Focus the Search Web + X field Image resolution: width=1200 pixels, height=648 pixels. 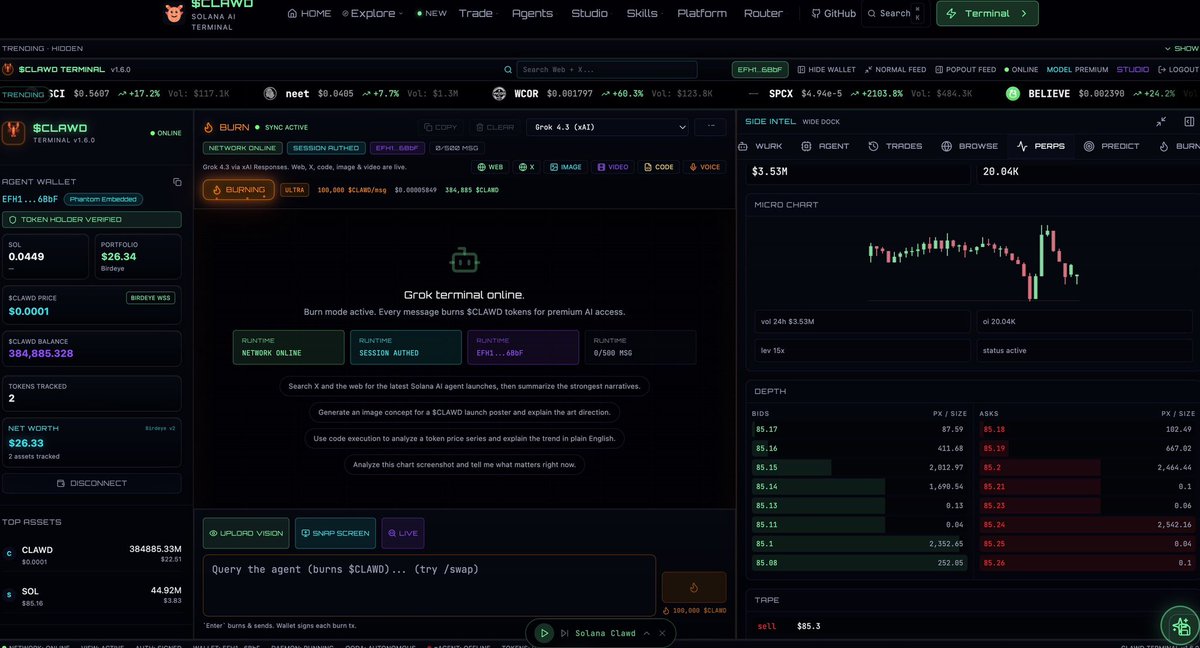607,70
